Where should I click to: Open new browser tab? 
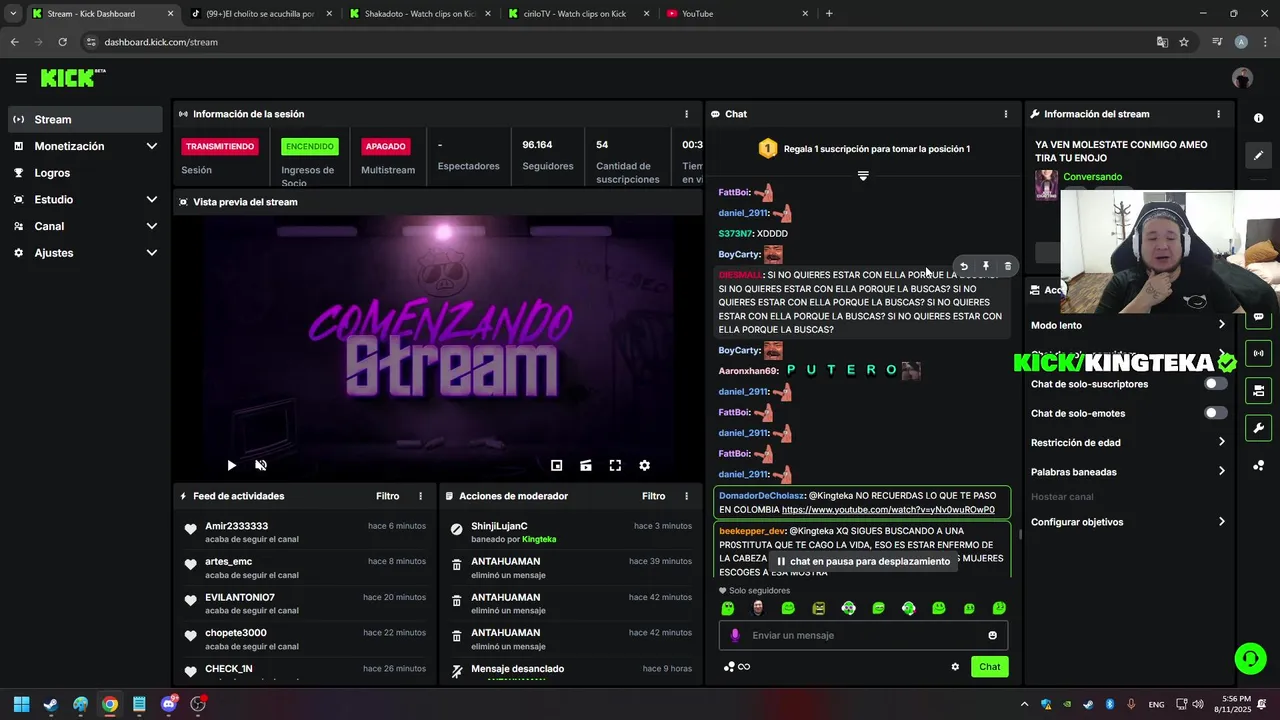[x=829, y=14]
